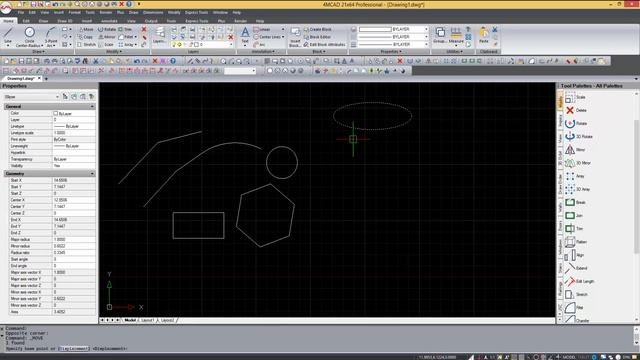This screenshot has width=640, height=360.
Task: Click the Copy tool in Modify panel
Action: [x=86, y=37]
